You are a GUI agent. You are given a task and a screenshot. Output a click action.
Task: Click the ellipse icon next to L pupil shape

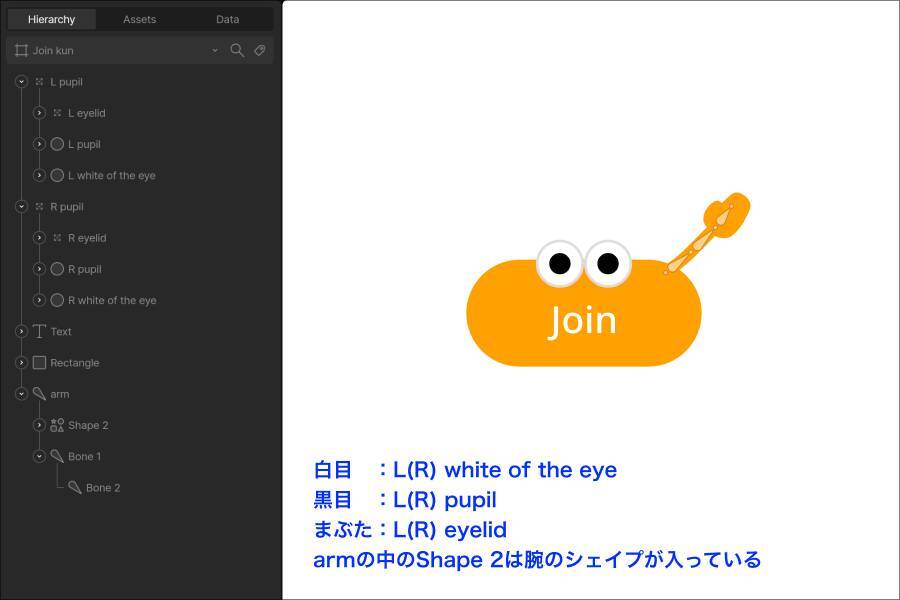57,144
